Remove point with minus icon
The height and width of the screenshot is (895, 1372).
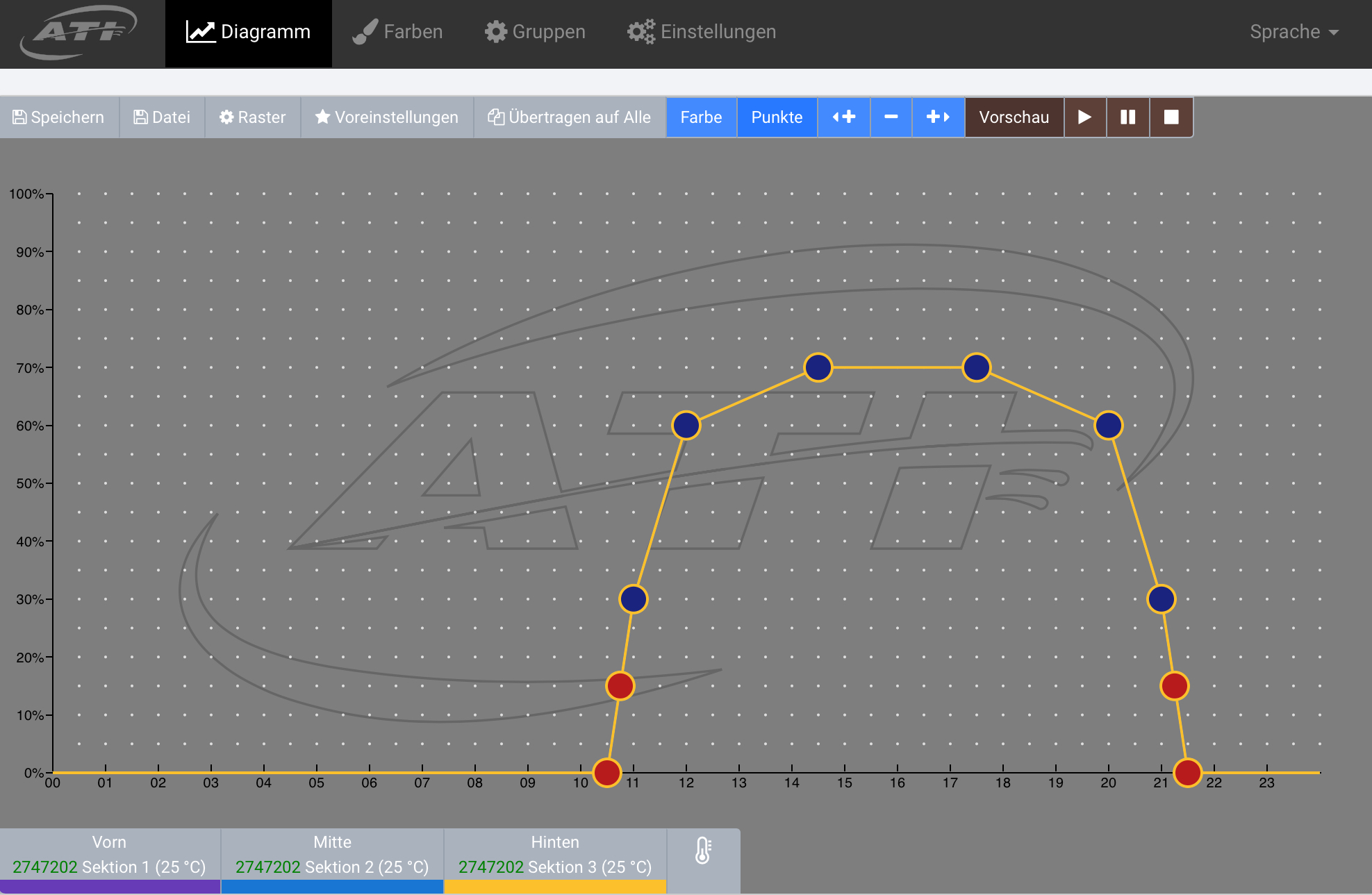pyautogui.click(x=891, y=117)
